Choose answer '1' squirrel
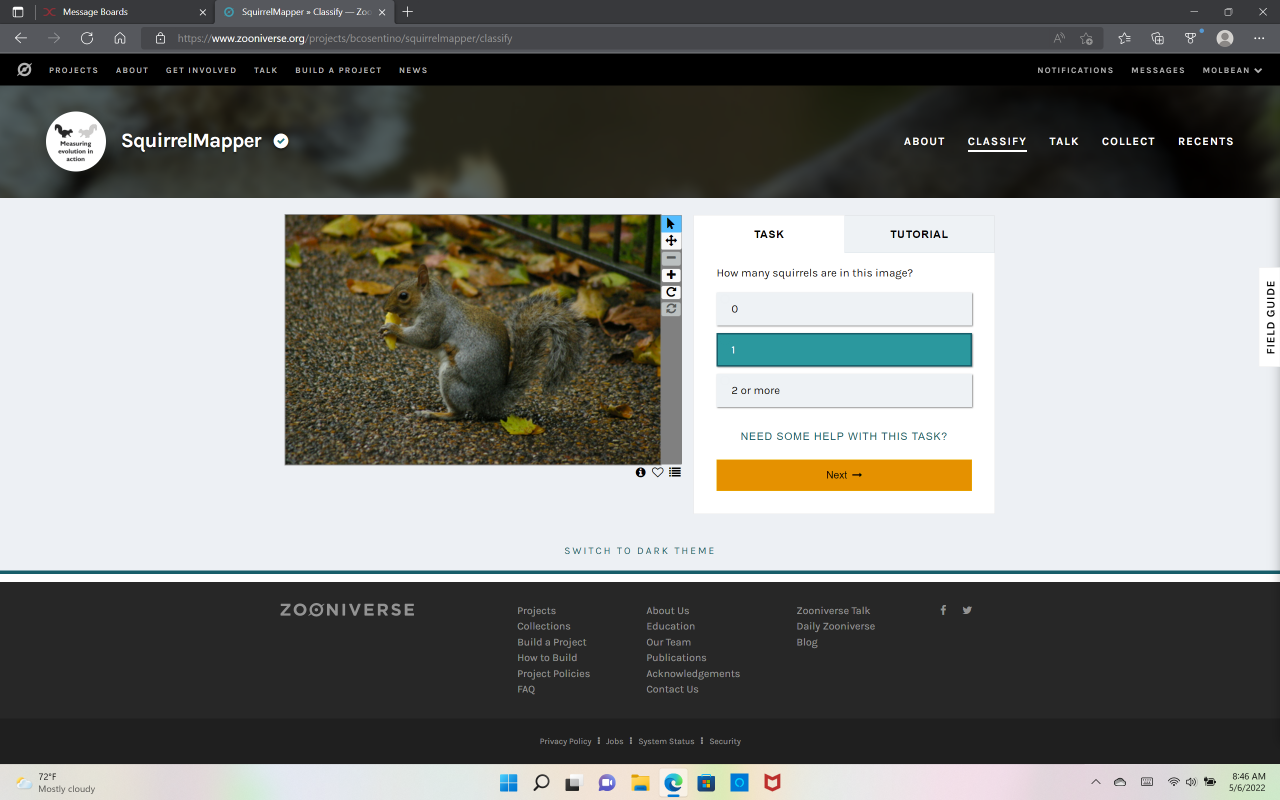Viewport: 1280px width, 800px height. pos(844,350)
